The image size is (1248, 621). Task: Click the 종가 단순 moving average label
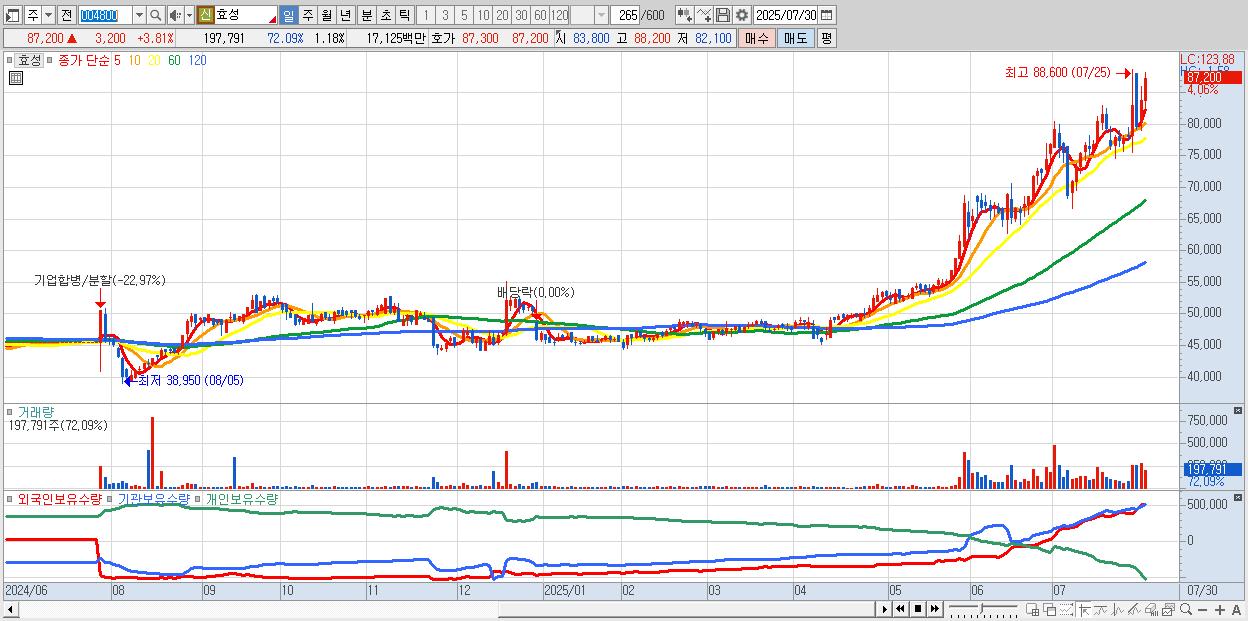85,60
